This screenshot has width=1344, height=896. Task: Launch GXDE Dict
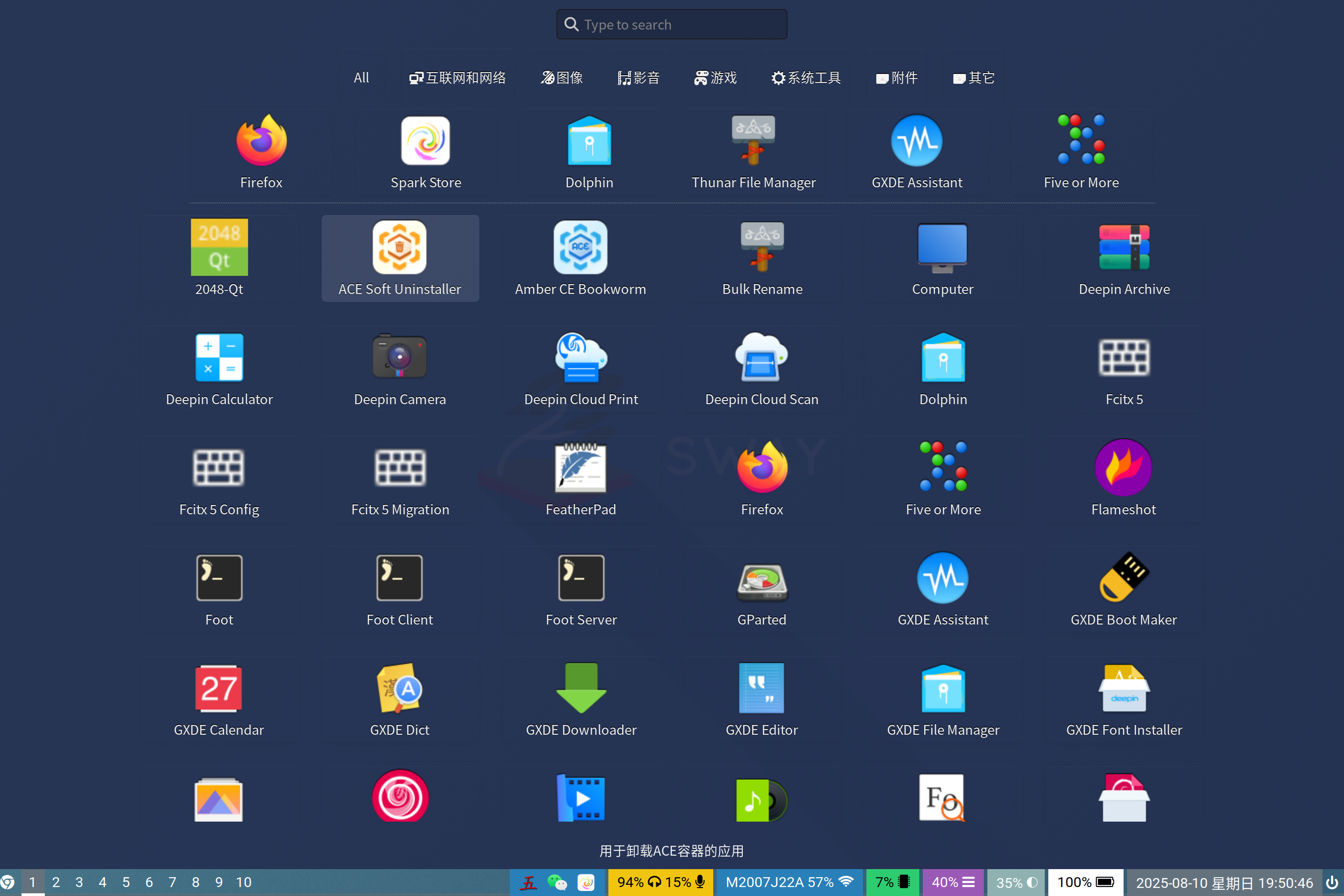(x=400, y=699)
